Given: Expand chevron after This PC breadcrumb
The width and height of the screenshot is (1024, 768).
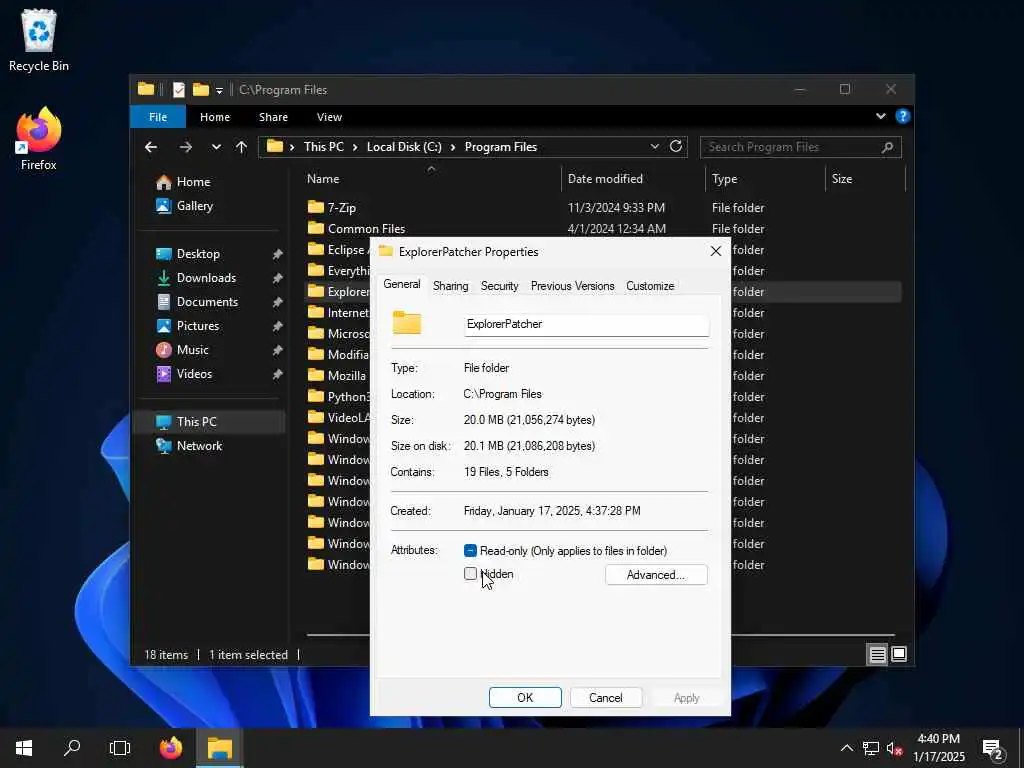Looking at the screenshot, I should [355, 147].
